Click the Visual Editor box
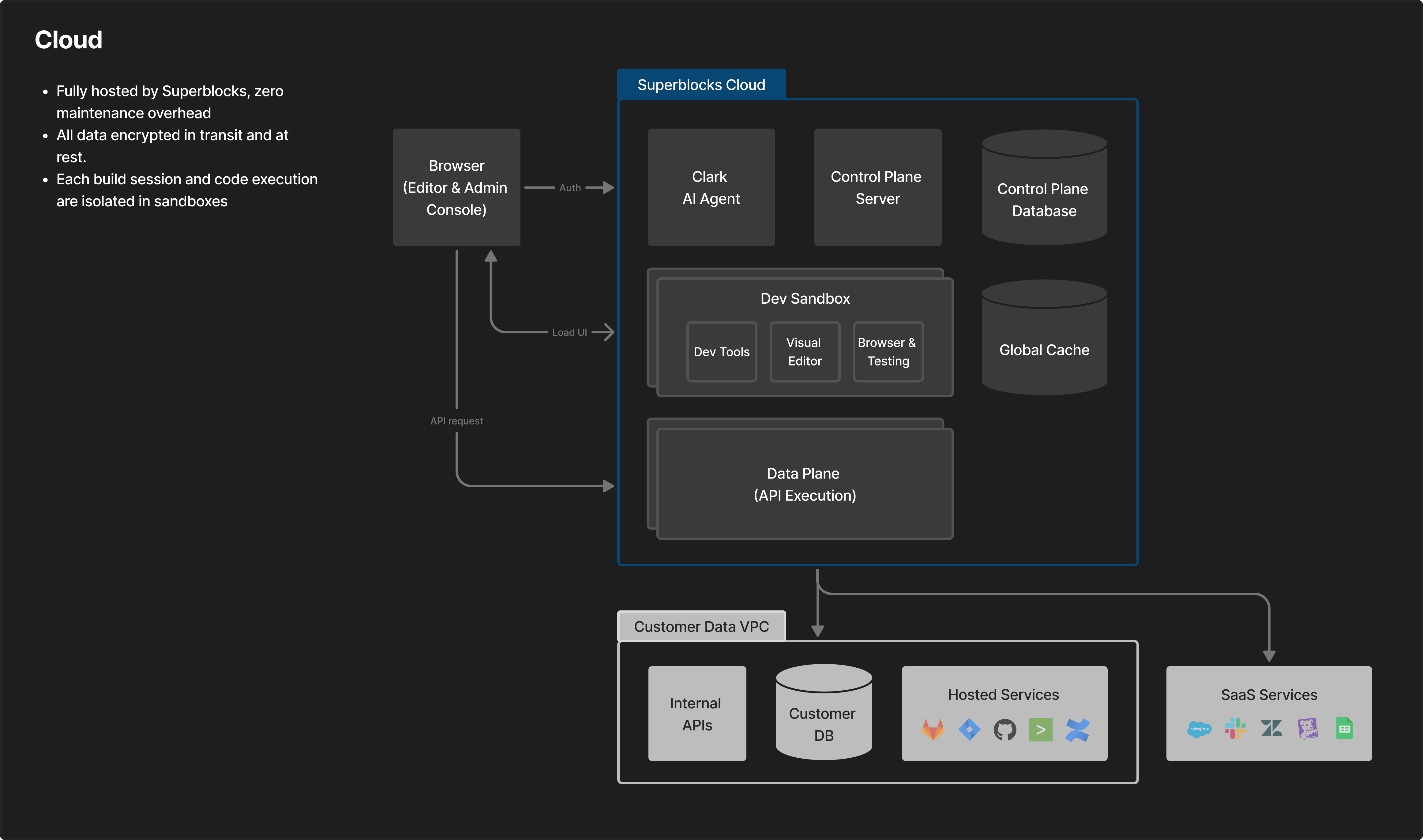The width and height of the screenshot is (1423, 840). [804, 352]
